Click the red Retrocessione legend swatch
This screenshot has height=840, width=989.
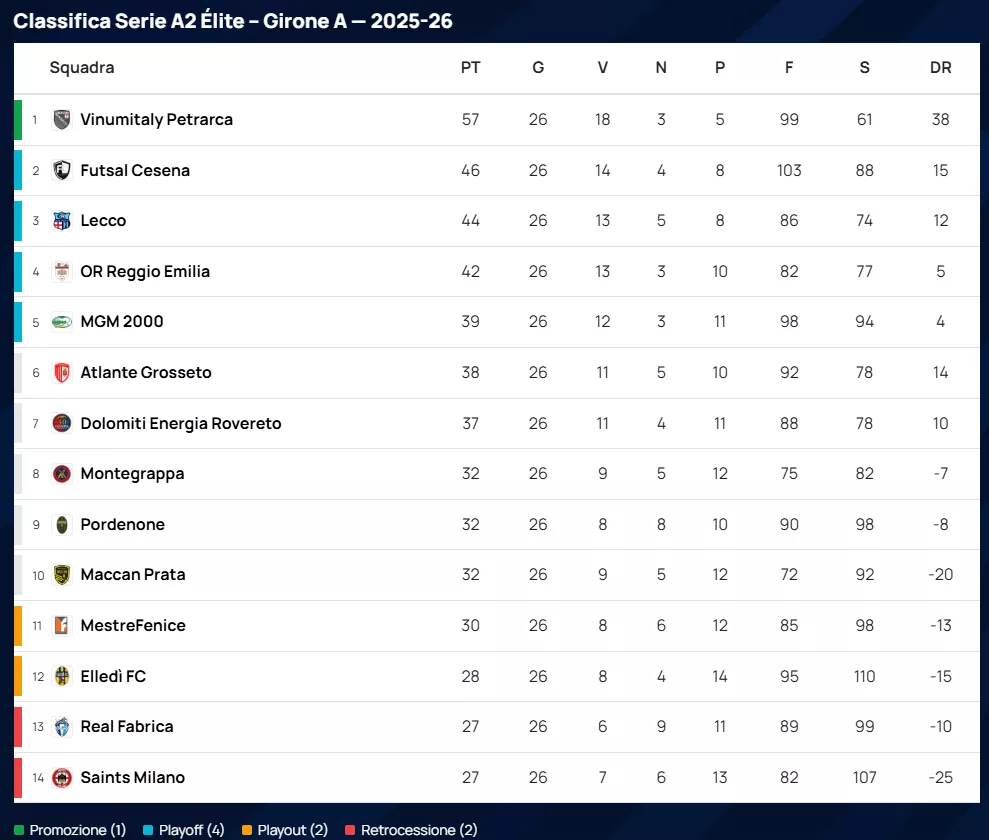tap(351, 830)
